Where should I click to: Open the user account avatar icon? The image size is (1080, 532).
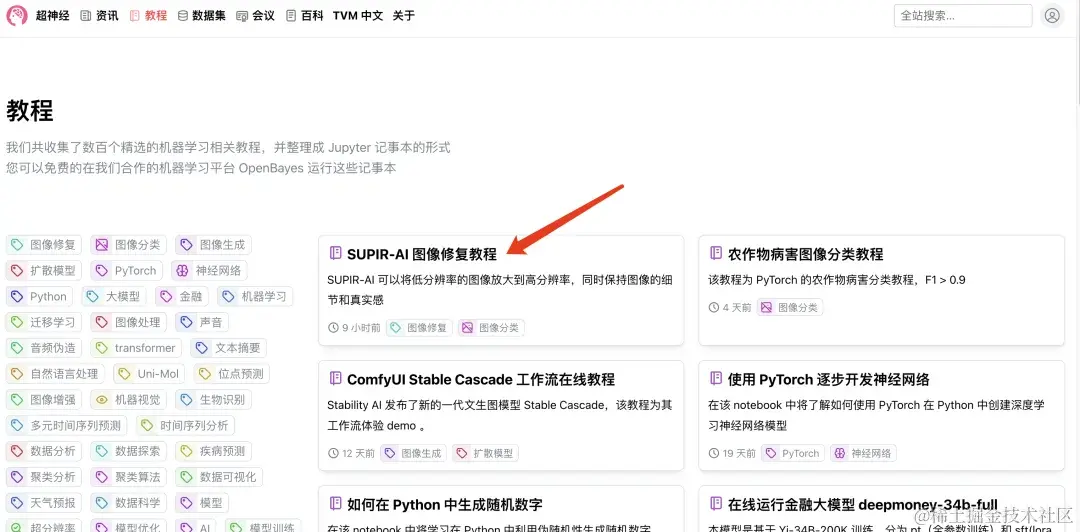(1052, 16)
